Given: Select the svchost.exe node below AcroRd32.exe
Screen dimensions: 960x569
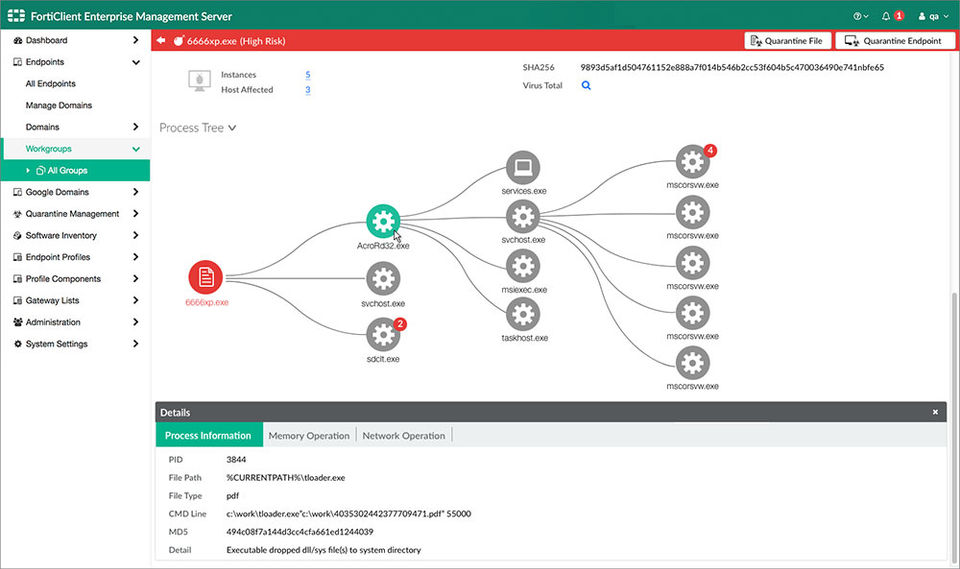Looking at the screenshot, I should [383, 279].
